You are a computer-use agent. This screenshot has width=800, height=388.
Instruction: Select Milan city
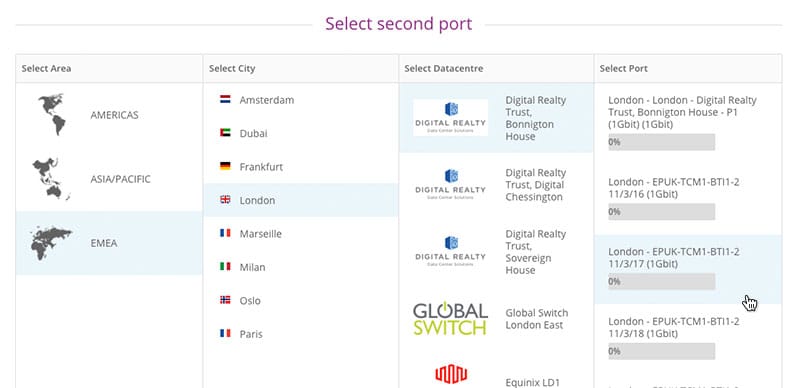[x=301, y=267]
